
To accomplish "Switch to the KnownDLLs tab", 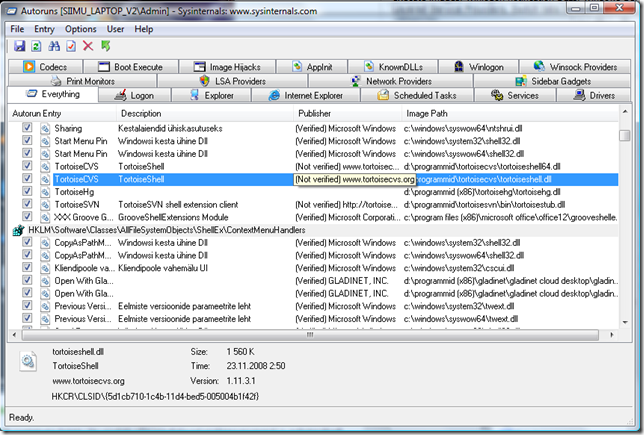I will (393, 67).
